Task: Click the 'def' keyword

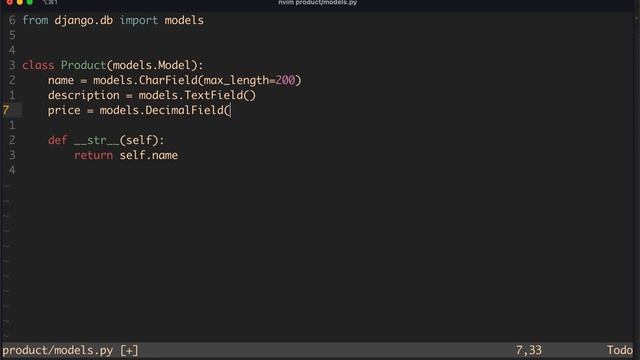Action: click(x=58, y=140)
